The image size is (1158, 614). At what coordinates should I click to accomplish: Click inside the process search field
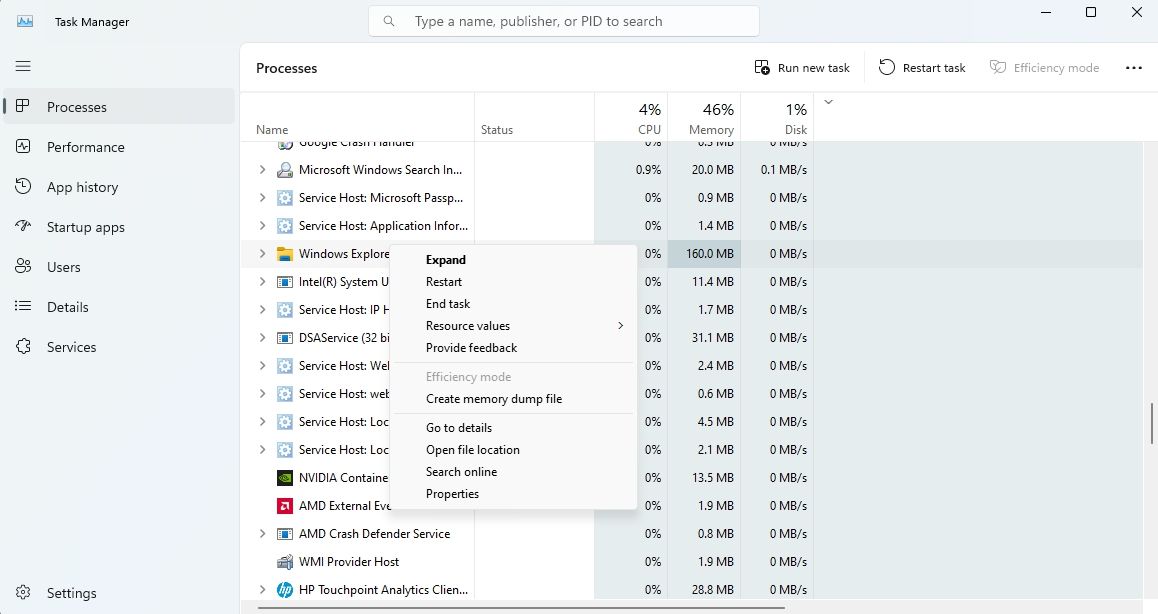click(563, 20)
